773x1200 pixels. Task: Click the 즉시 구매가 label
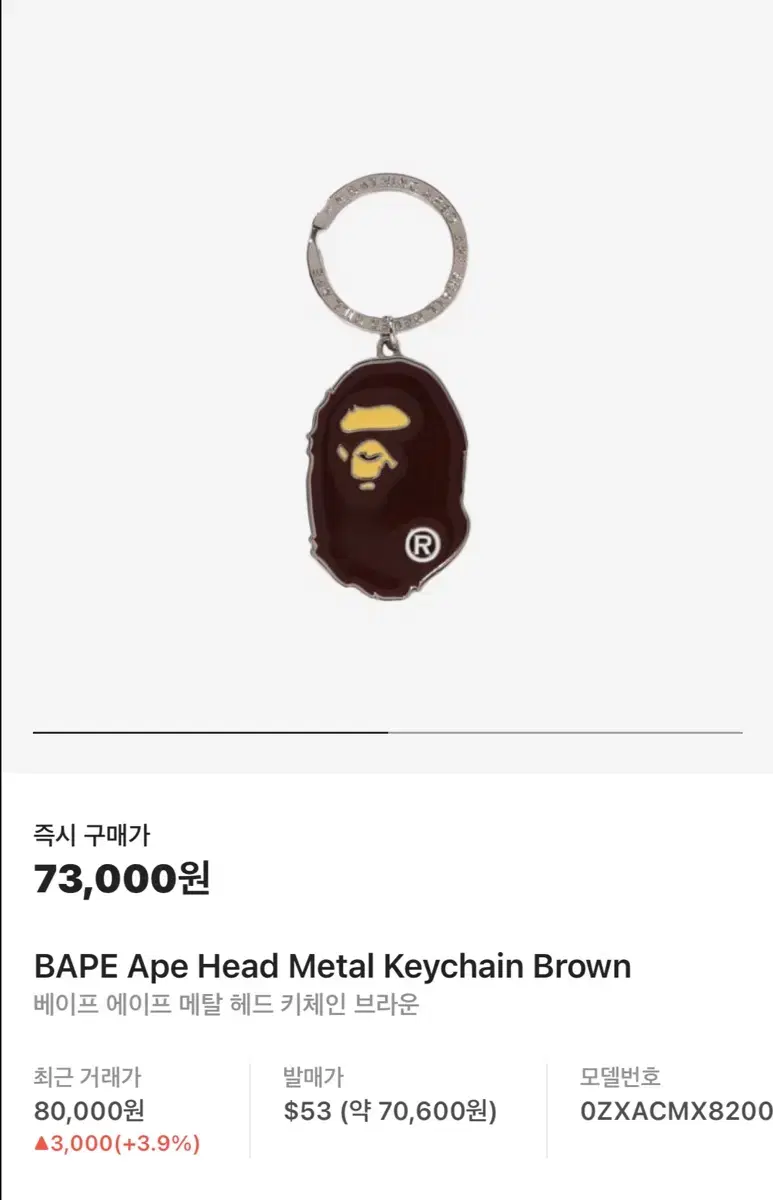(x=91, y=834)
